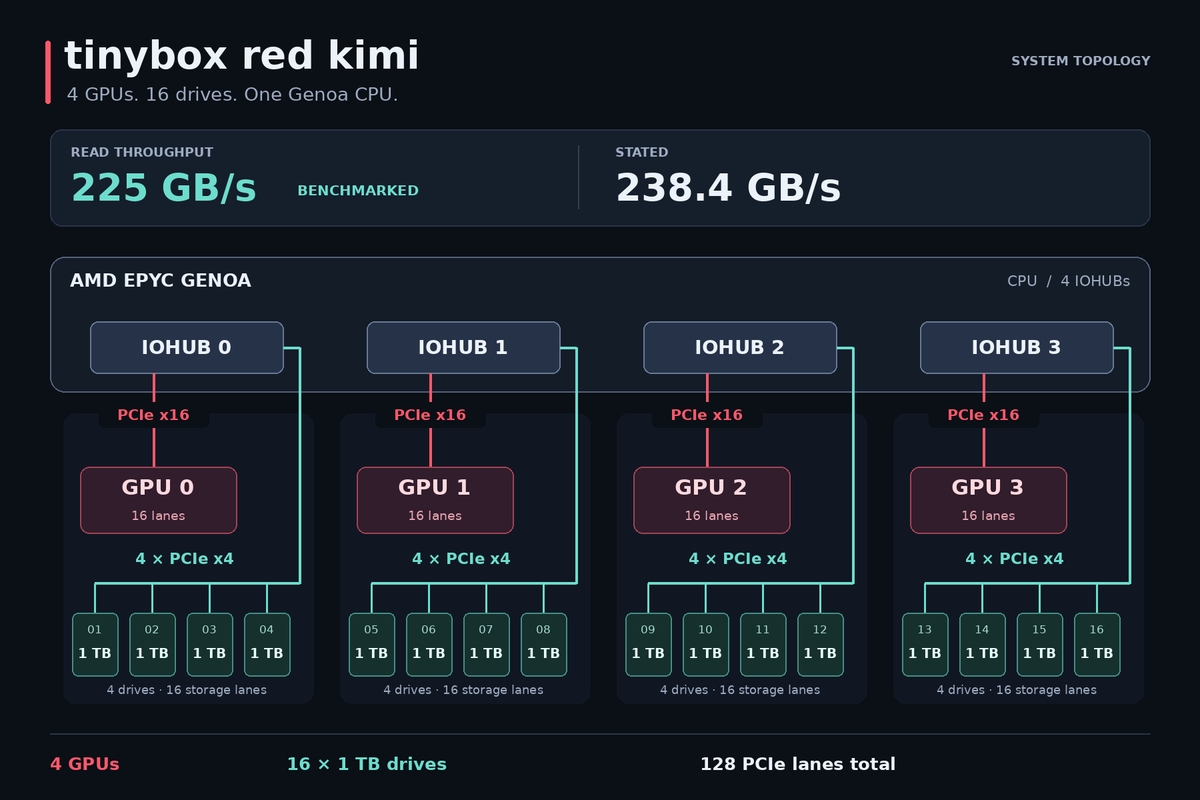Click the SYSTEM TOPOLOGY label
The height and width of the screenshot is (800, 1200).
[1081, 61]
